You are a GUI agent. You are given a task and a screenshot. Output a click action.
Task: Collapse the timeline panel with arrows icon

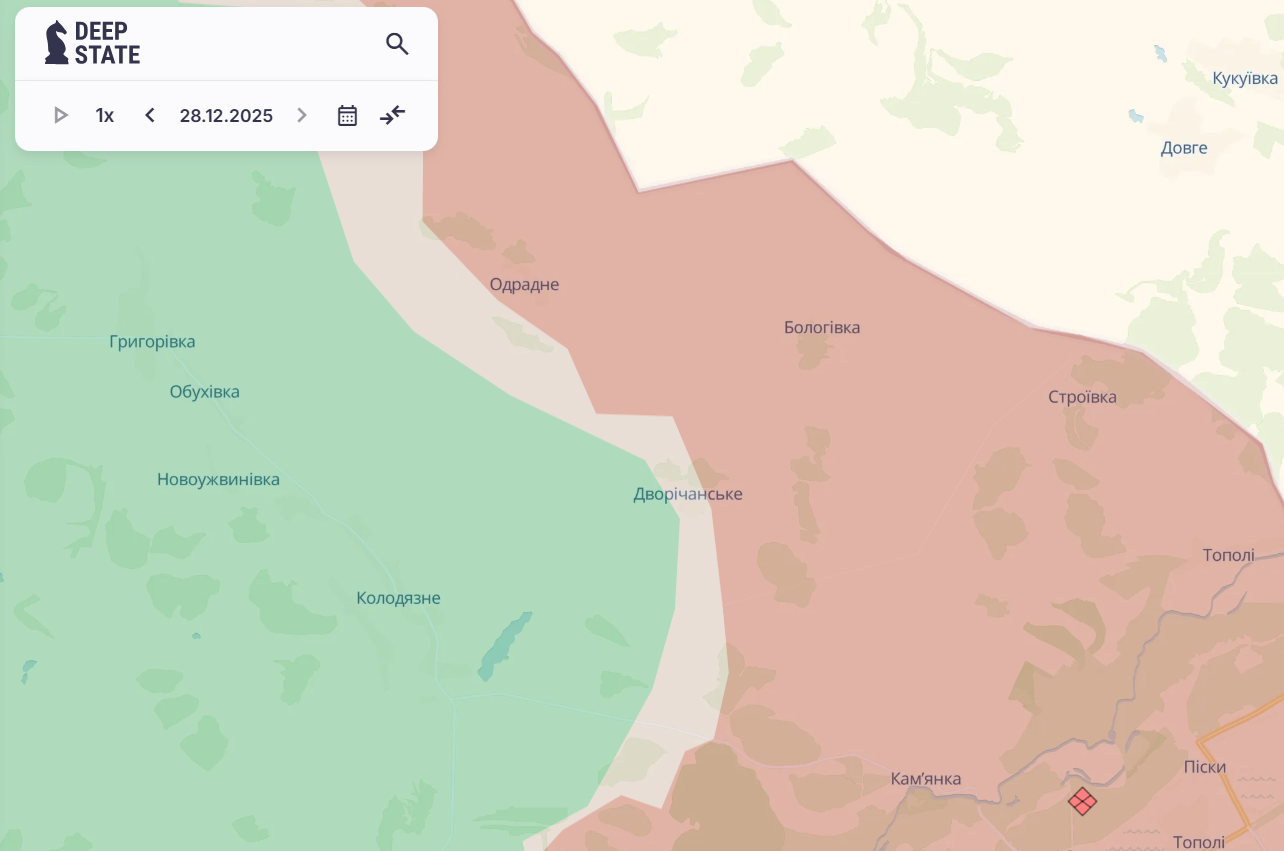click(x=393, y=115)
